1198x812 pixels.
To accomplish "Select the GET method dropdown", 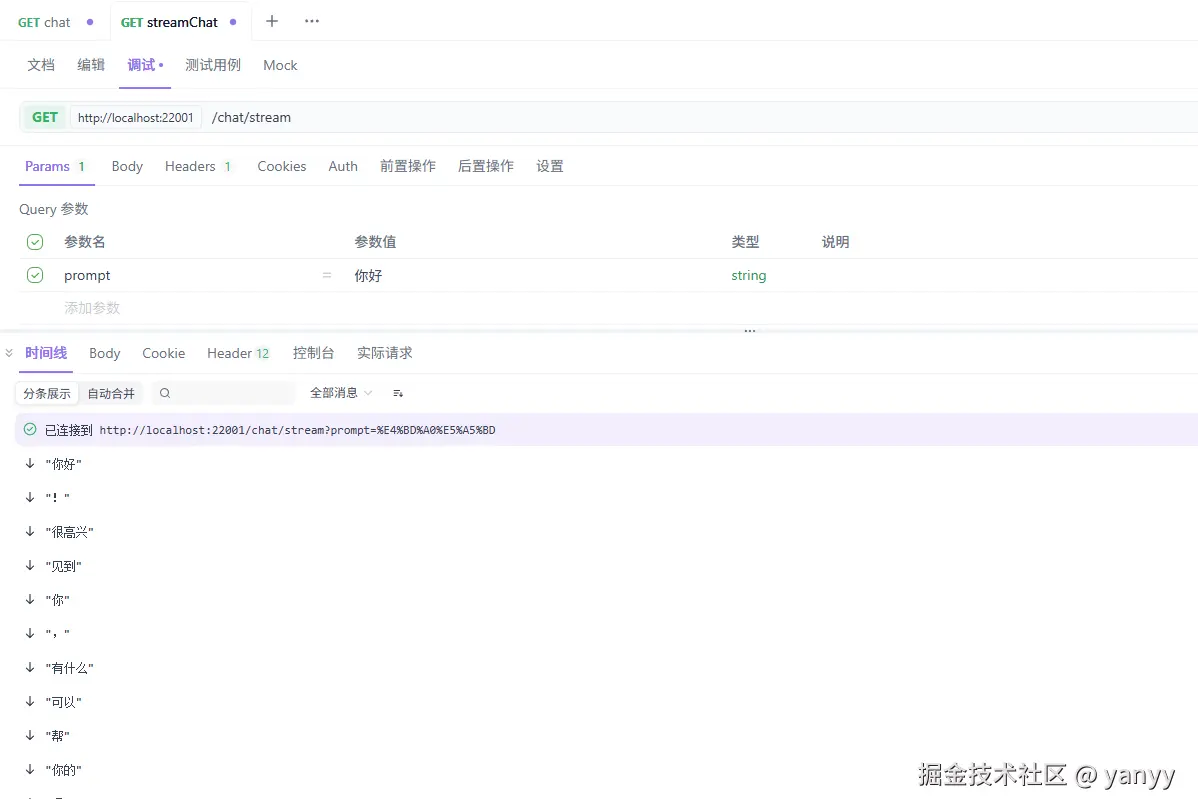I will (45, 118).
